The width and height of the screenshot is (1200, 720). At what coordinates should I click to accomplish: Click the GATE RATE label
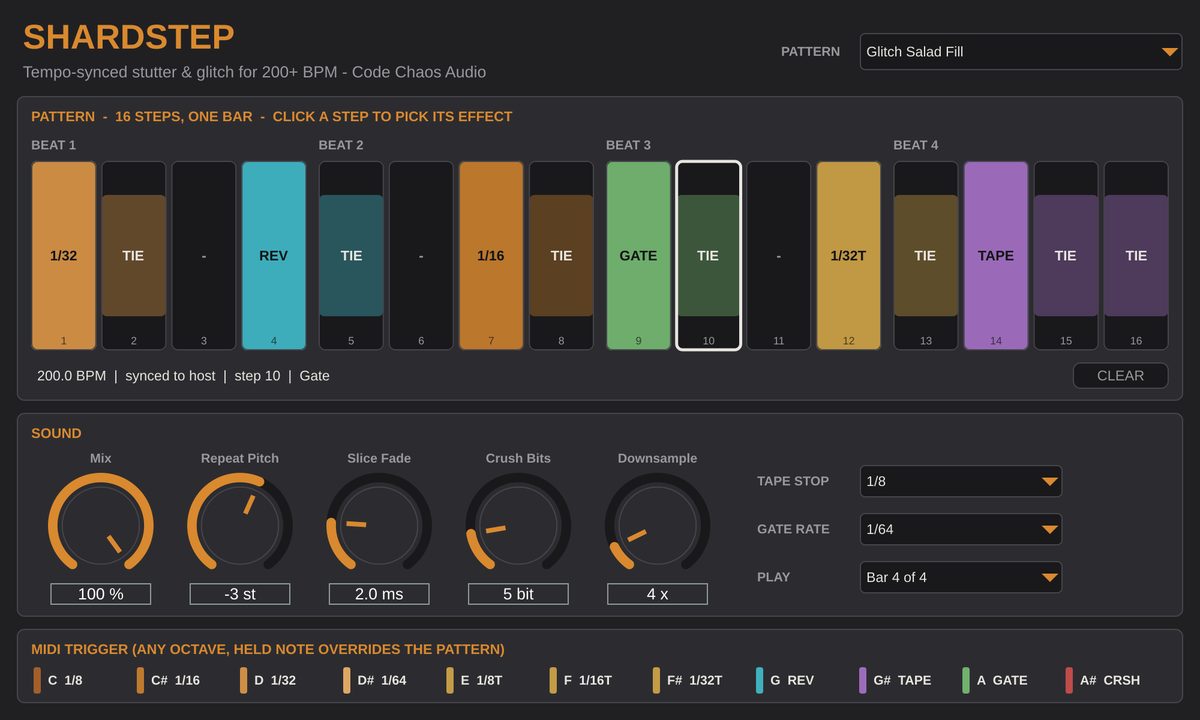tap(793, 529)
